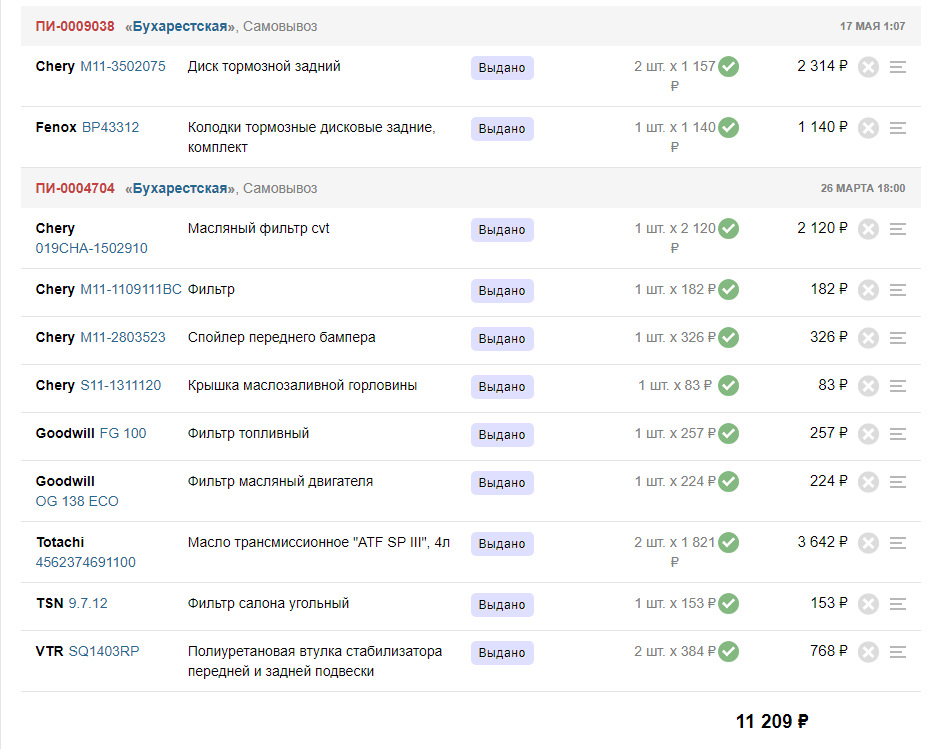Open hamburger menu for Масляный фильтр cvt
Image resolution: width=936 pixels, height=749 pixels.
[898, 229]
